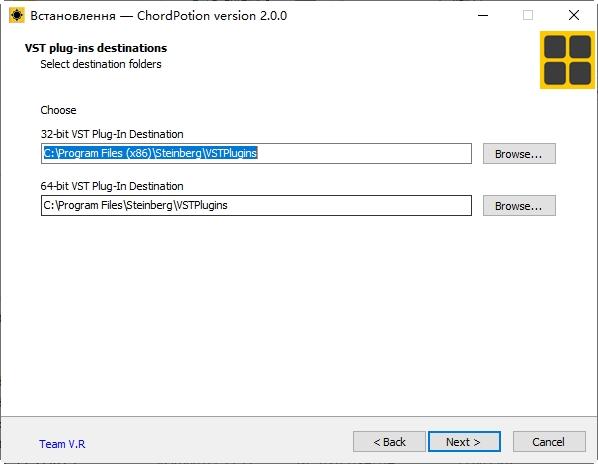Click the 32-bit VST Plug-In Destination label
This screenshot has height=464, width=598.
(x=112, y=134)
